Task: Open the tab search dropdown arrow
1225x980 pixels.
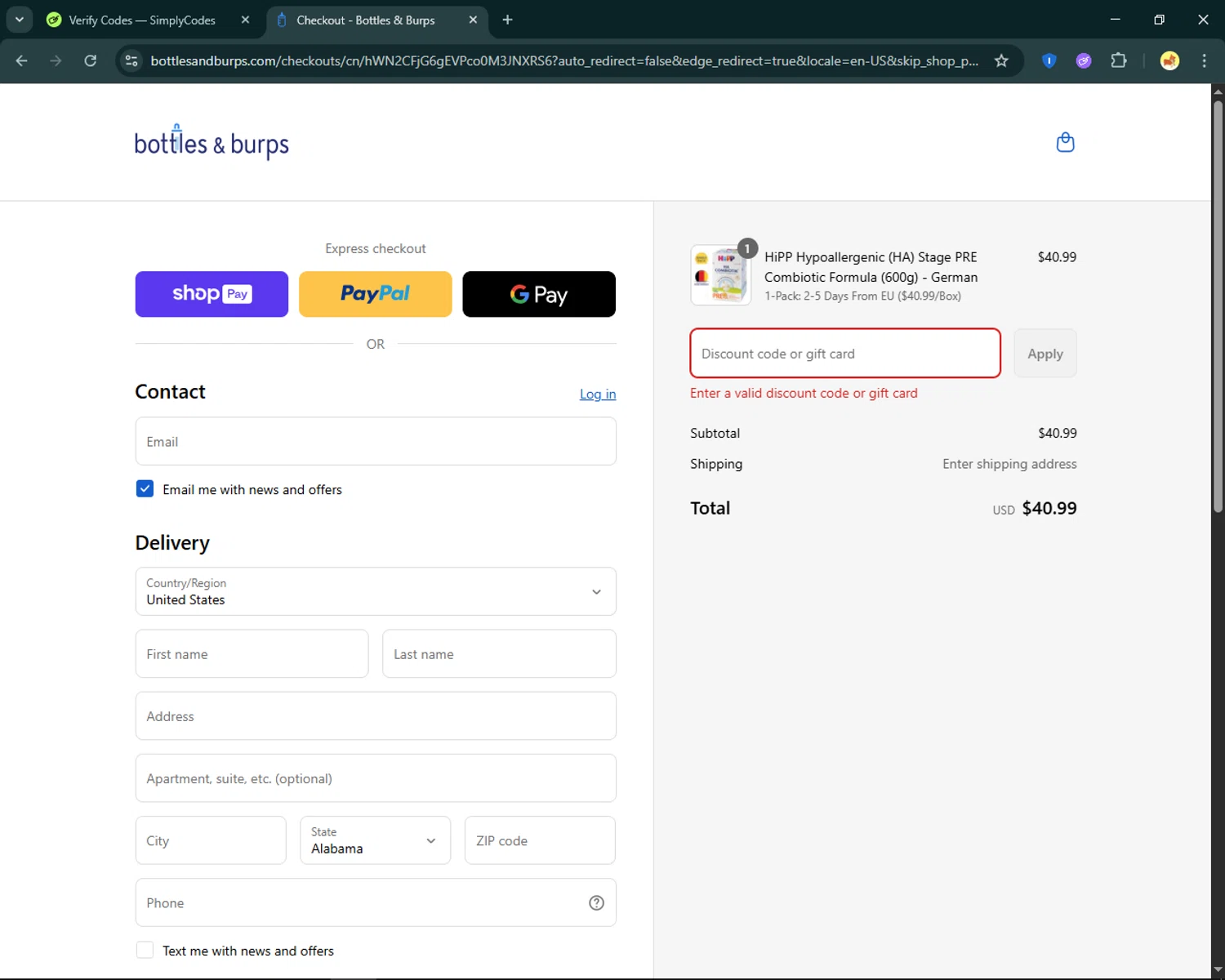Action: pos(19,20)
